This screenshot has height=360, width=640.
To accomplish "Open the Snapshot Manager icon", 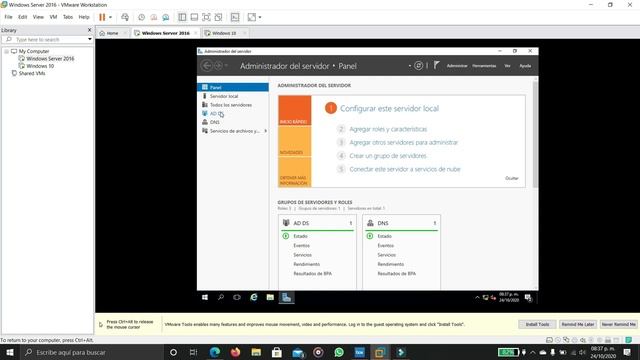I will [166, 17].
